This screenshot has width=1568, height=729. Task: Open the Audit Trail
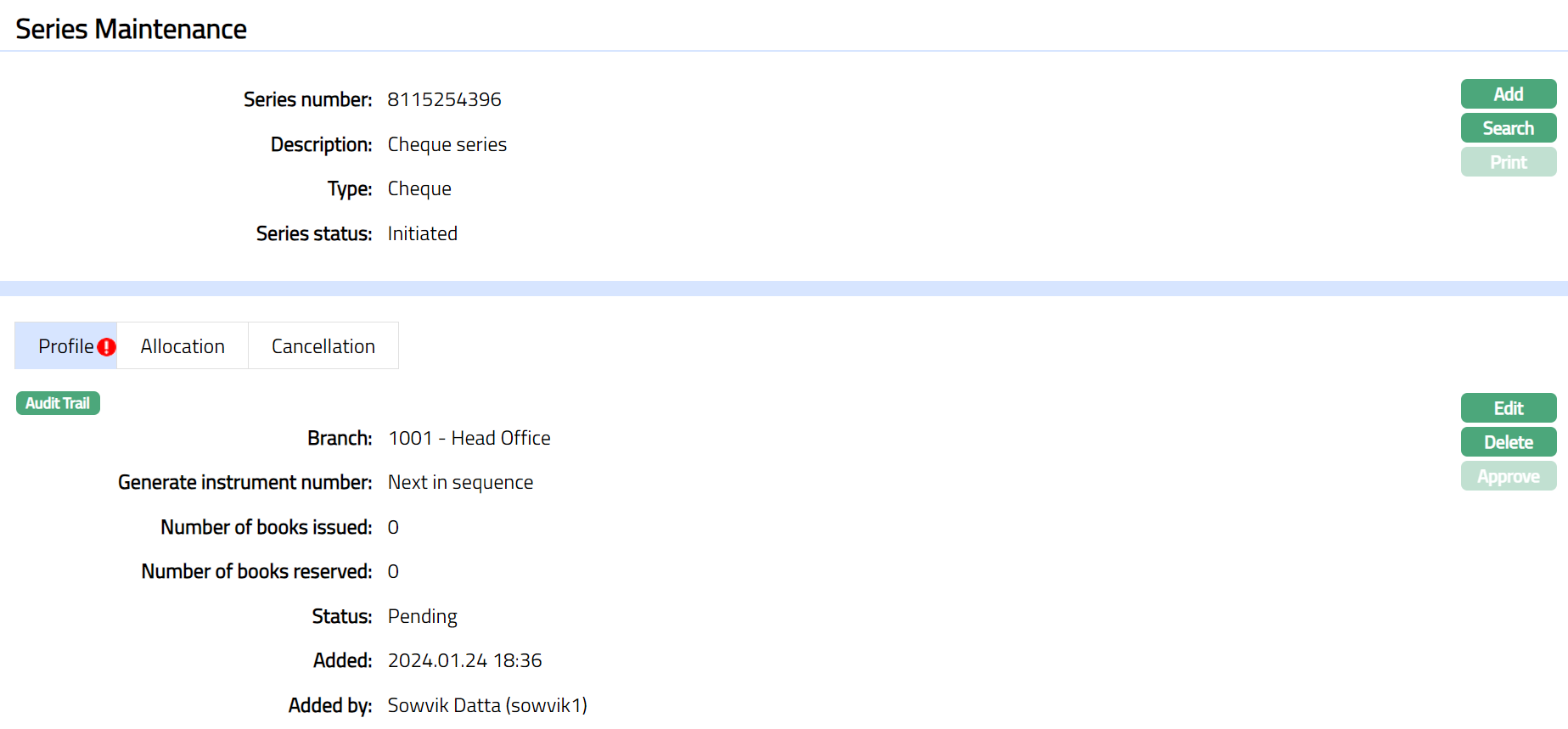pyautogui.click(x=58, y=403)
